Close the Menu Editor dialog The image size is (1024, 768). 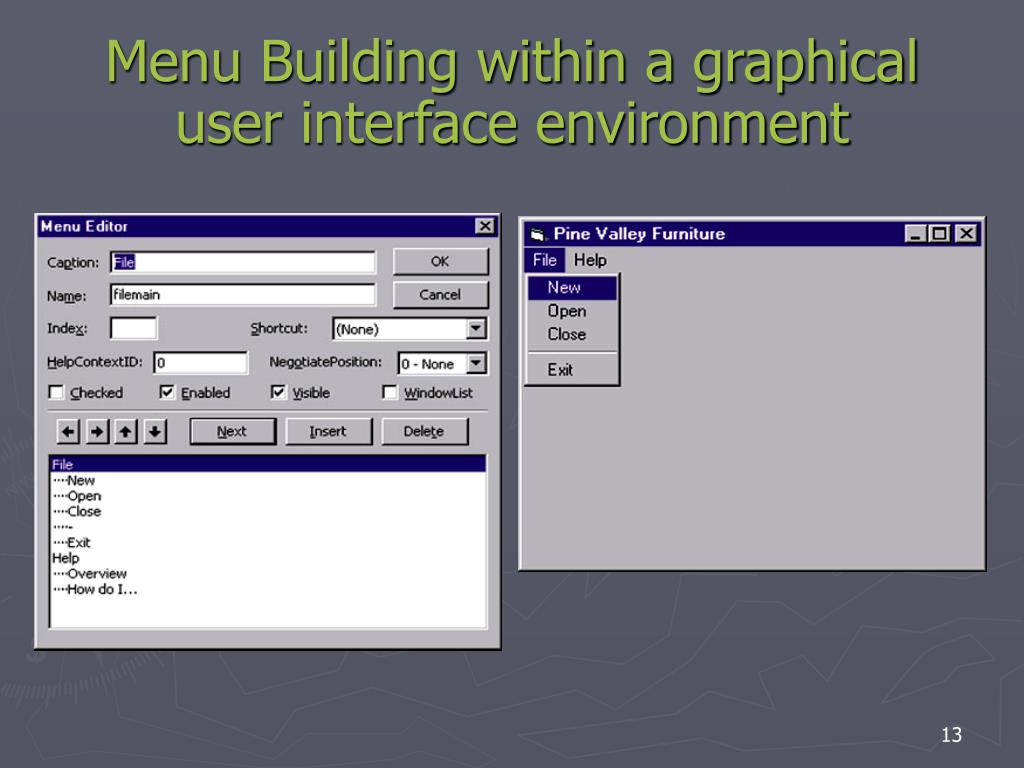tap(484, 226)
